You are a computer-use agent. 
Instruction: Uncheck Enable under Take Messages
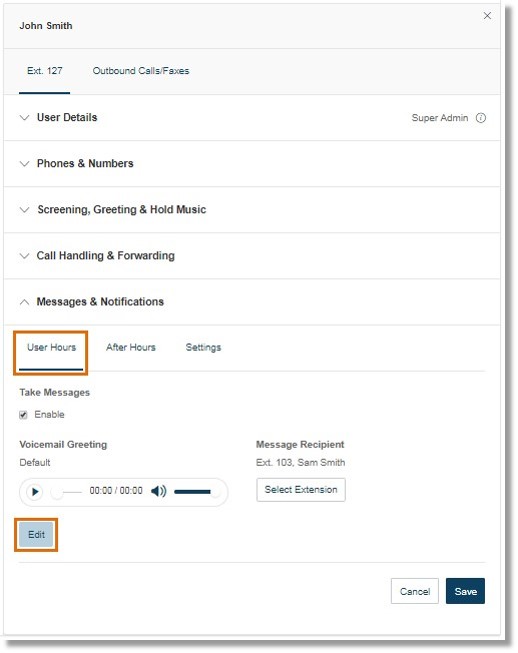(23, 415)
